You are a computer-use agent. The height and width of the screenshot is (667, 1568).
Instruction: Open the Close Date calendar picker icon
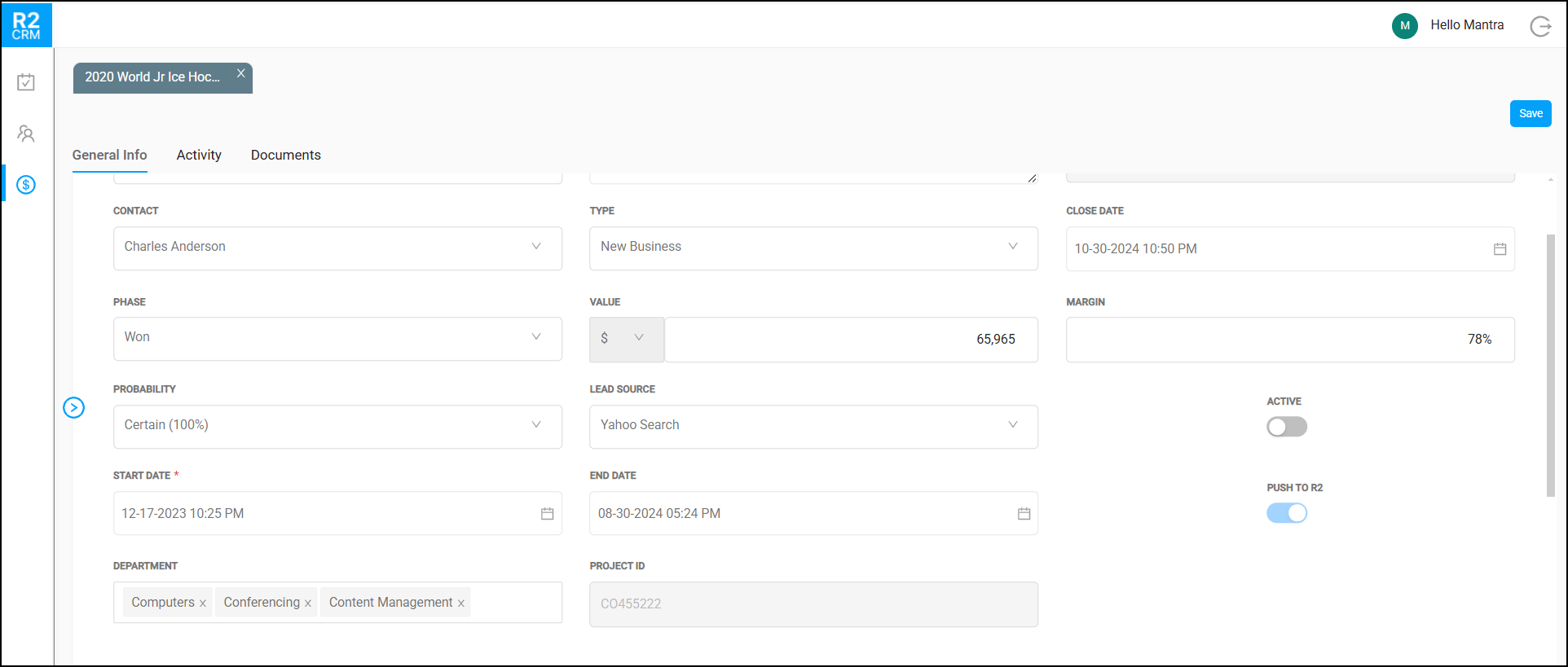pos(1500,249)
